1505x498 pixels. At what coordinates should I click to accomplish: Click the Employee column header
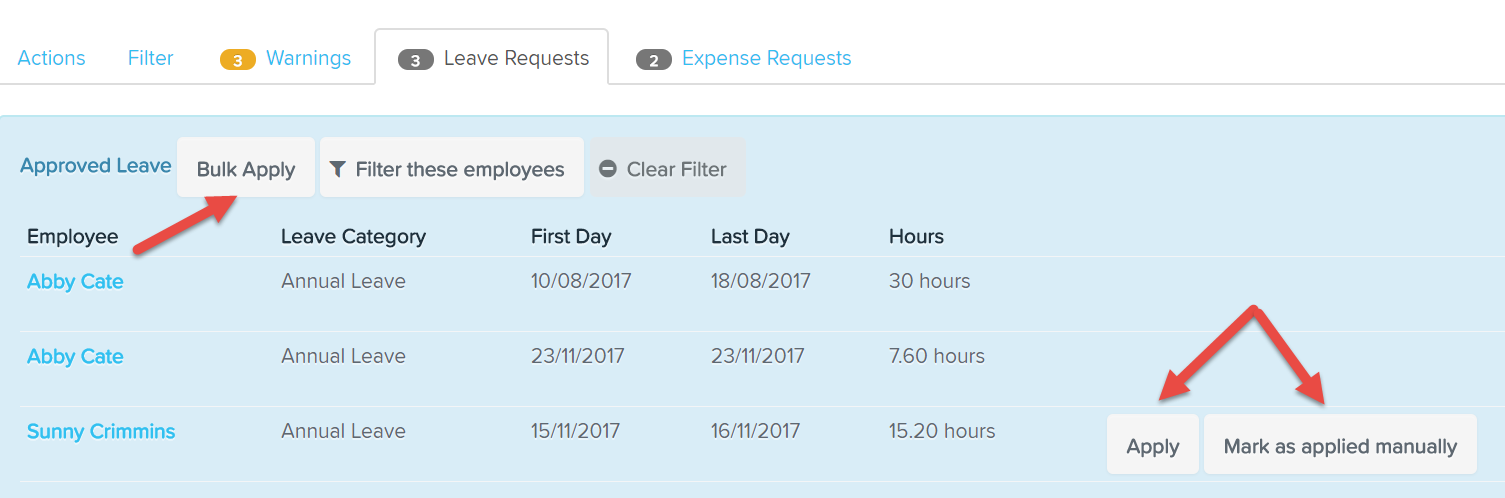(73, 237)
